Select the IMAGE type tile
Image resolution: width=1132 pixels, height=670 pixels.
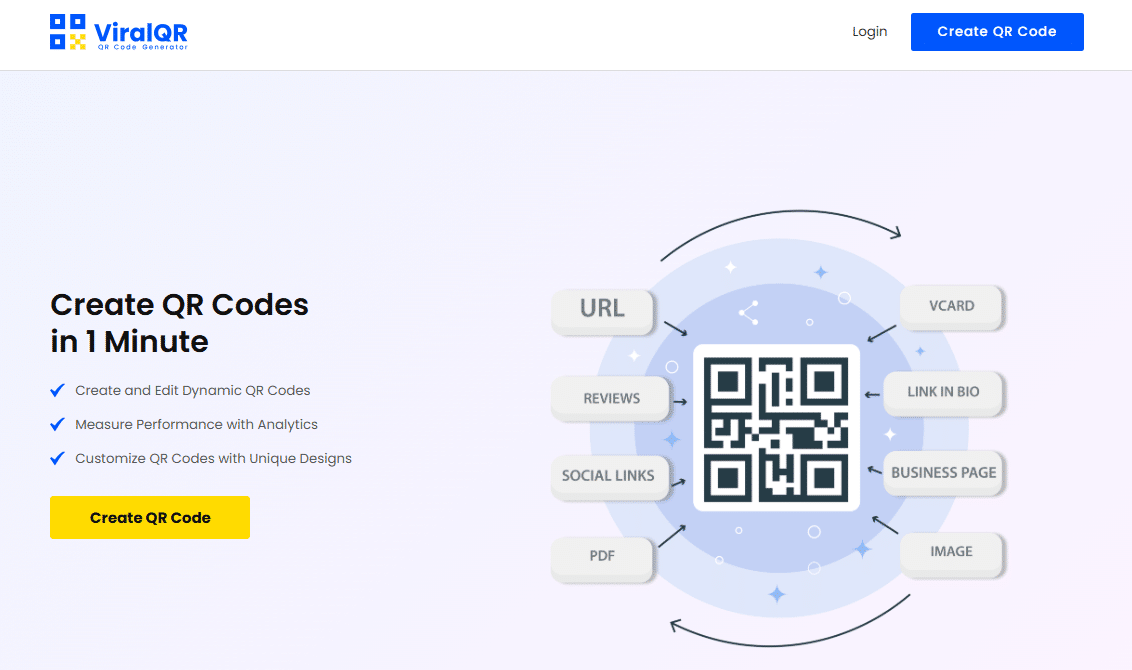pos(951,551)
